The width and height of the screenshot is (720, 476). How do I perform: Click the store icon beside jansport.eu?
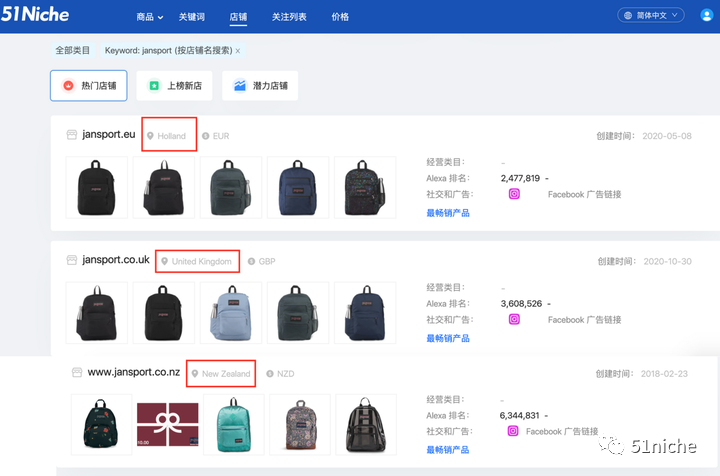(x=72, y=135)
